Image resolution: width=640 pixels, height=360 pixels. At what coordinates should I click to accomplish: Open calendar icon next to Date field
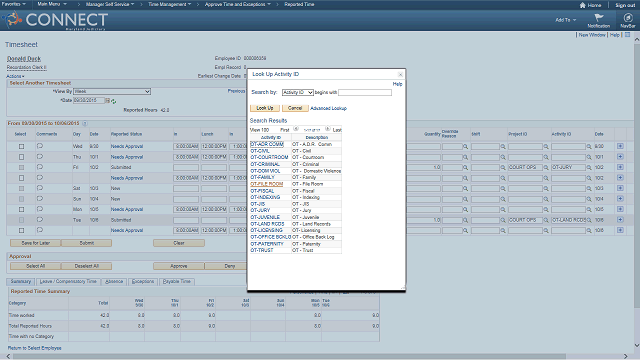[108, 100]
